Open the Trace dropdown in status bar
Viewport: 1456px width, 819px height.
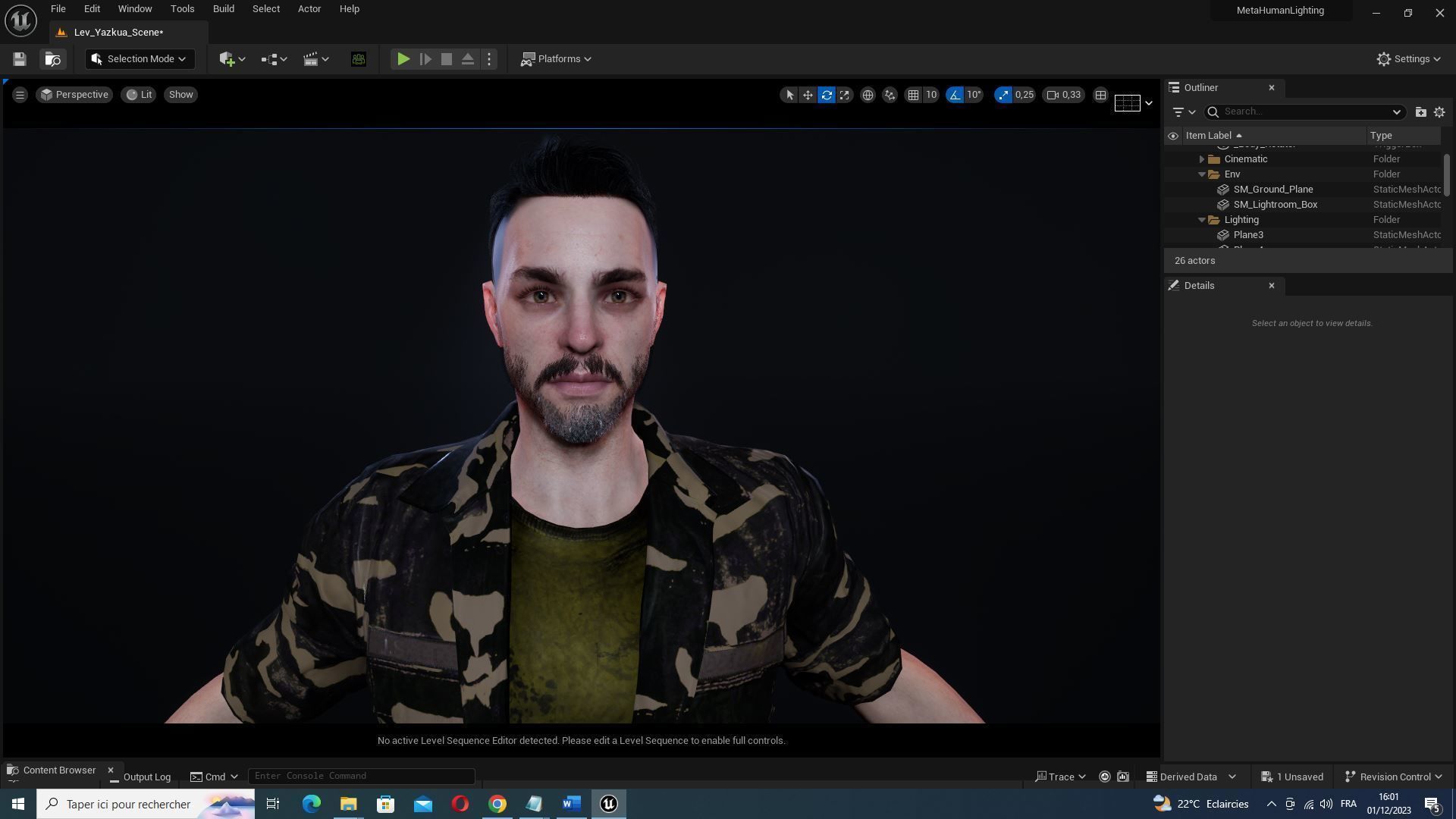[1061, 777]
